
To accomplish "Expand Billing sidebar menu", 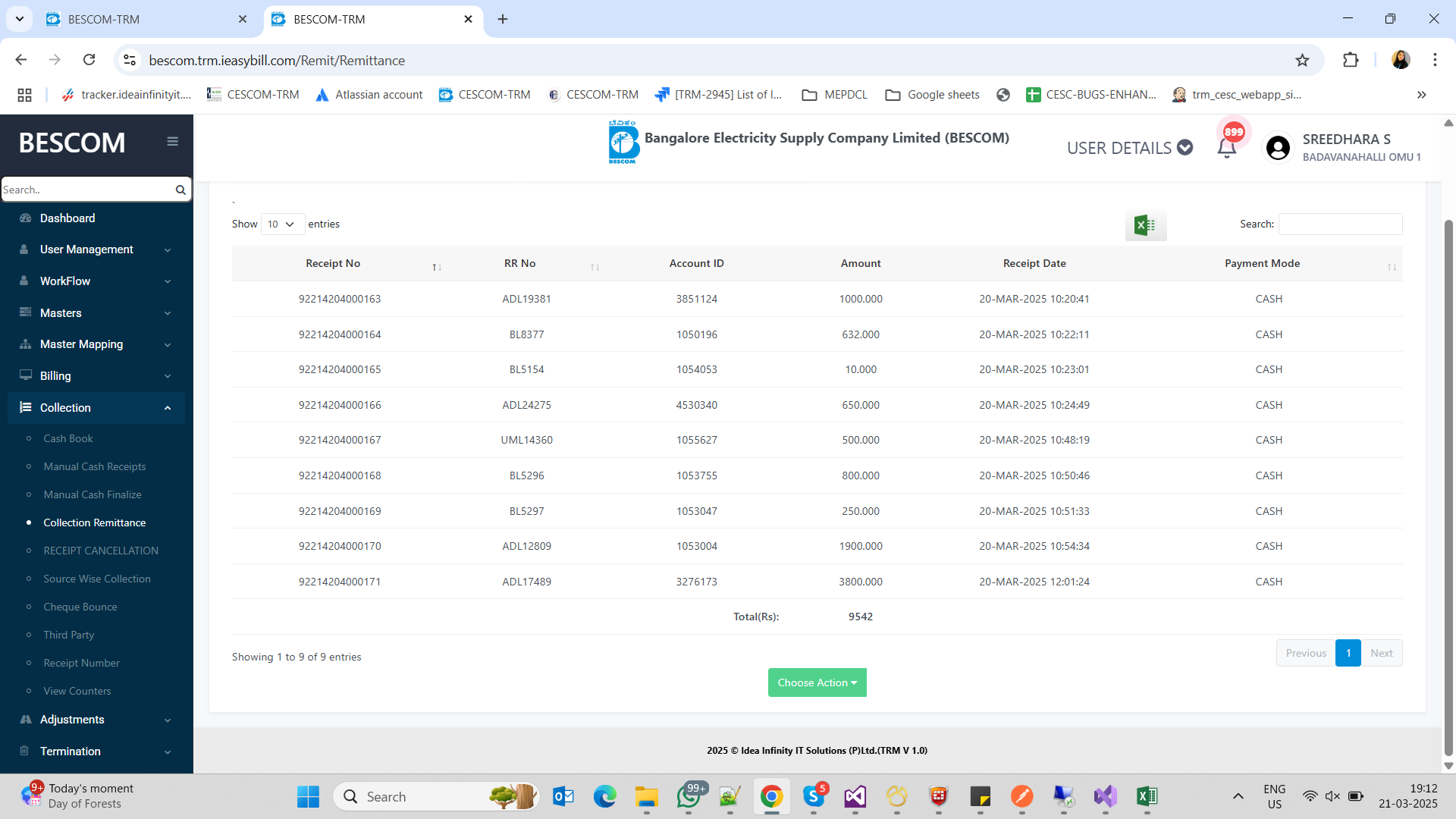I will 96,376.
